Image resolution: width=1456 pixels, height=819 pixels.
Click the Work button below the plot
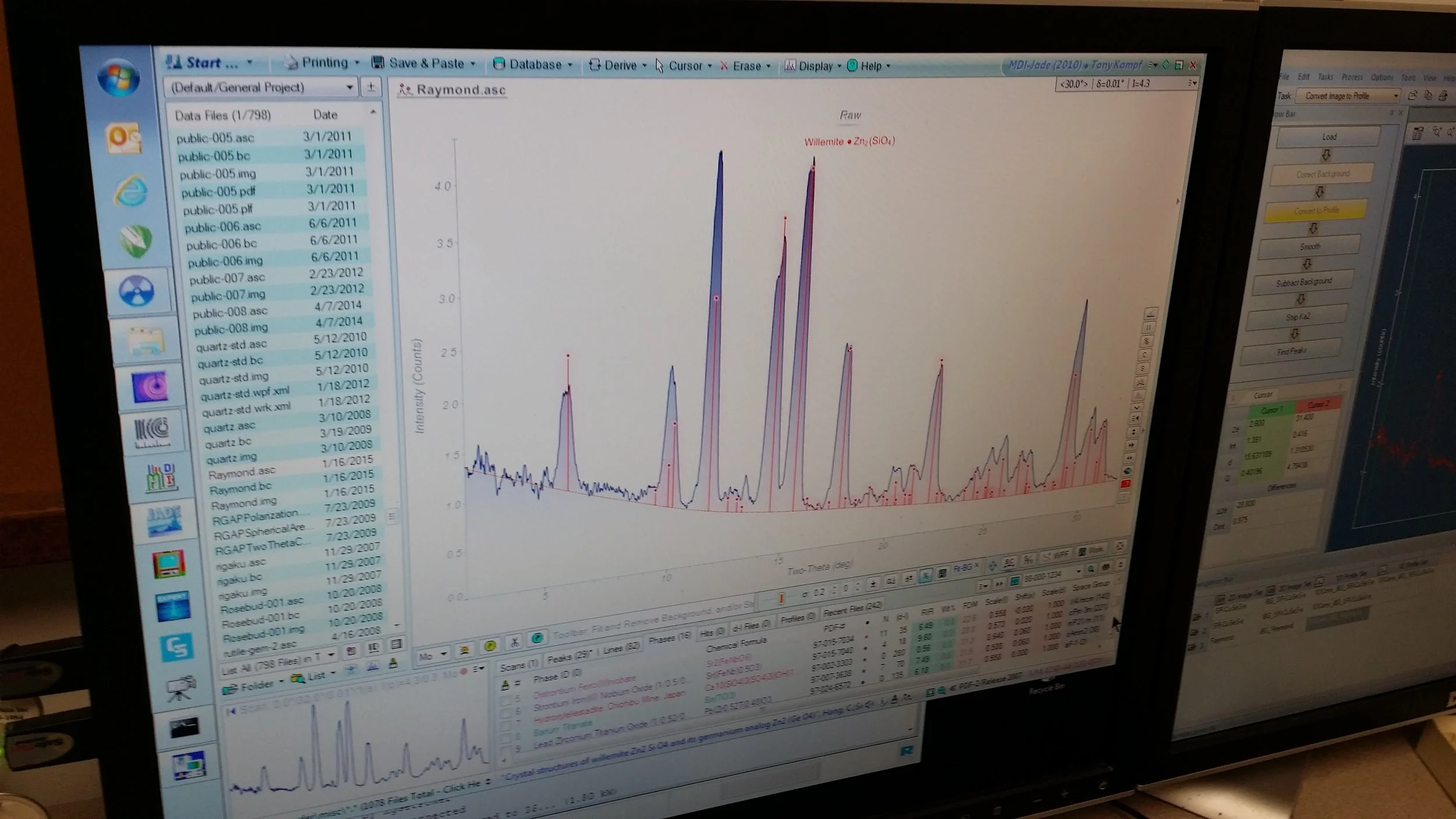click(x=1090, y=550)
